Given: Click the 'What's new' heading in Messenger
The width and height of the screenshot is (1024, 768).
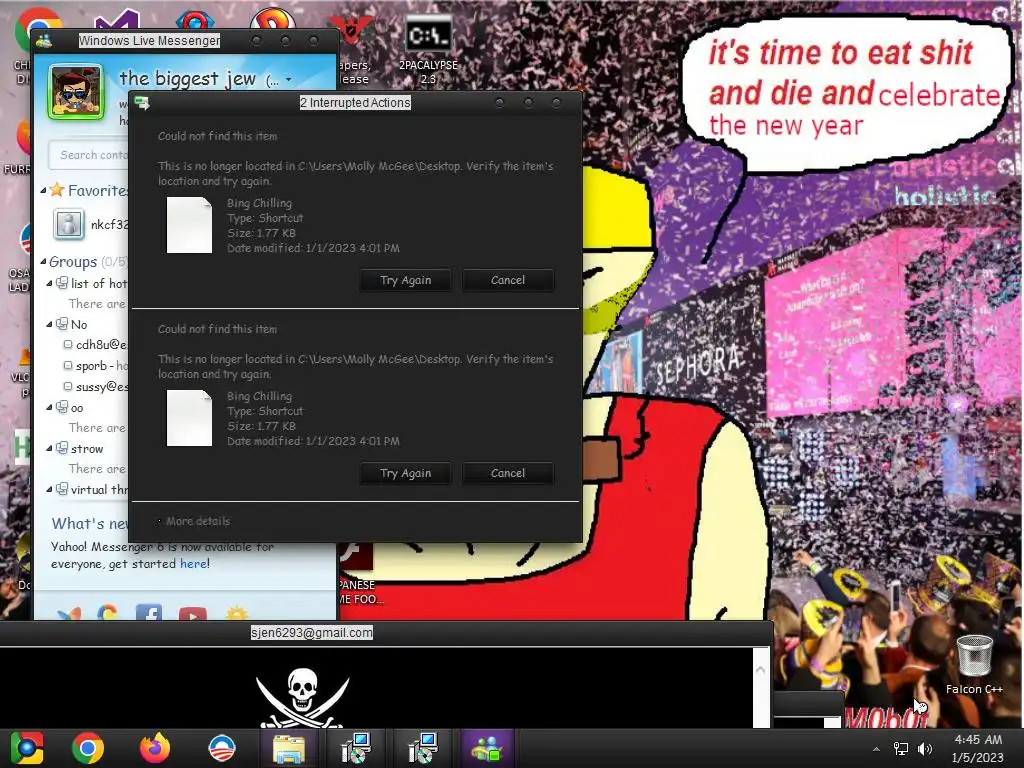Looking at the screenshot, I should click(90, 524).
